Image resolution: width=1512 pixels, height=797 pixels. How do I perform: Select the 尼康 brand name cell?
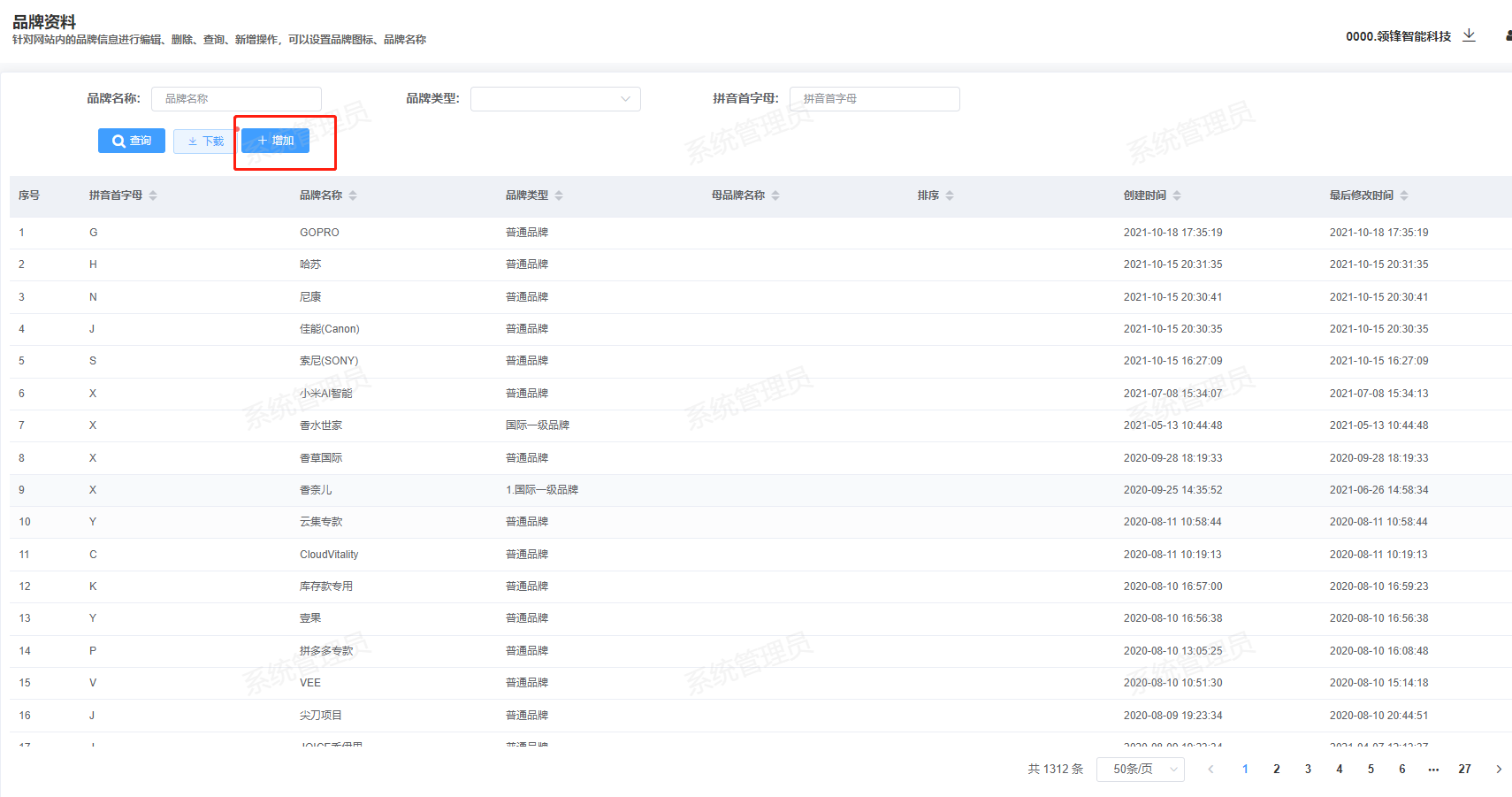click(310, 297)
